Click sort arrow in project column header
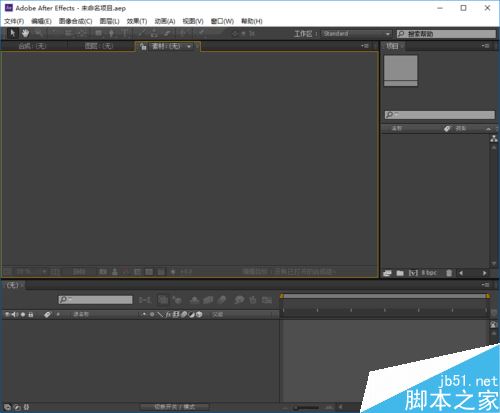500x413 pixels. click(488, 129)
